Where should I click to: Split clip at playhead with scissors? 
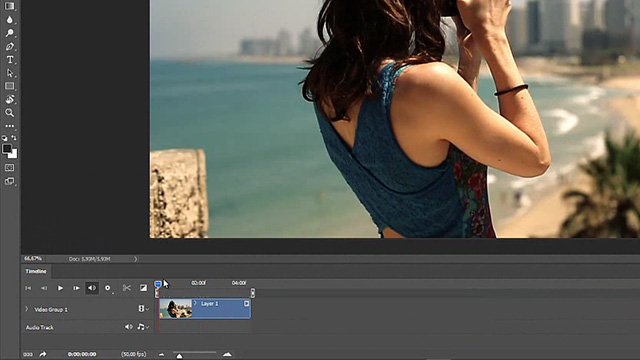(x=127, y=288)
